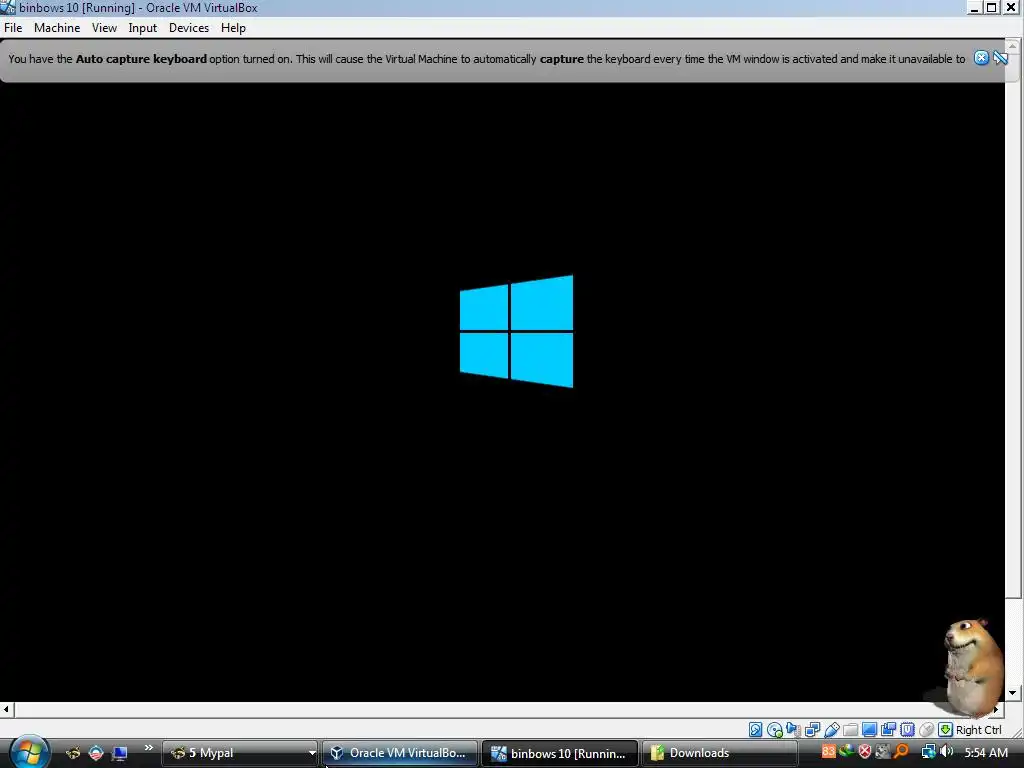Maximize the VirtualBox VM window
This screenshot has height=768, width=1024.
tap(991, 8)
